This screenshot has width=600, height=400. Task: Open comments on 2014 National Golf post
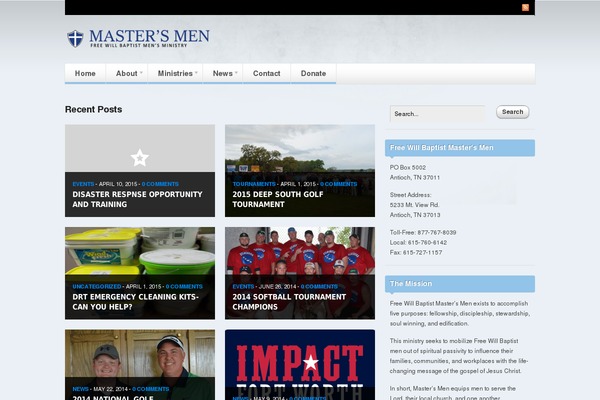pyautogui.click(x=150, y=389)
